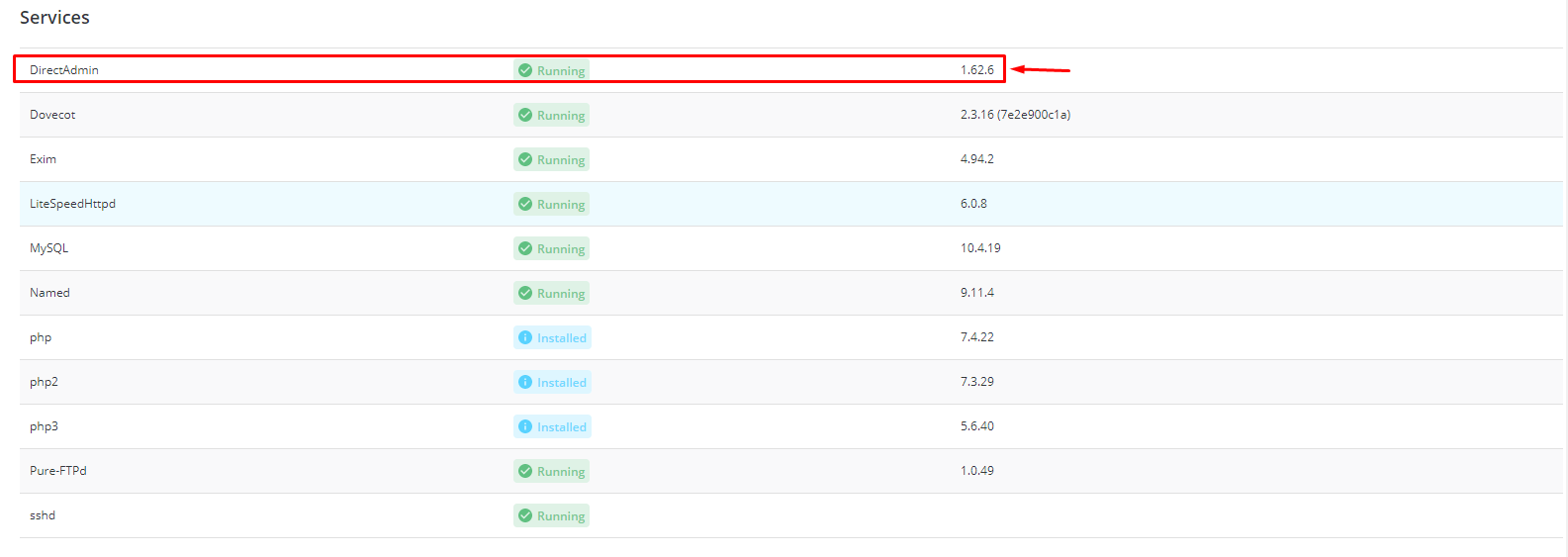Select the Named service name
This screenshot has height=557, width=1568.
coord(49,293)
